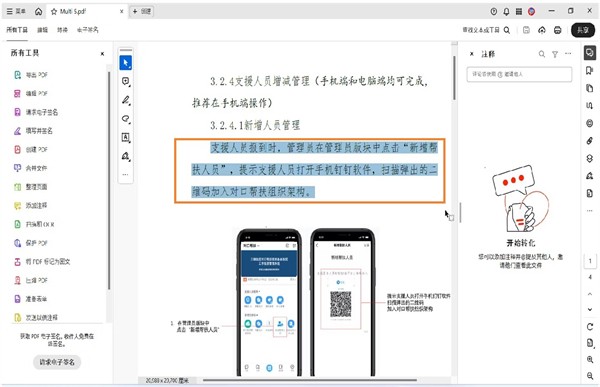The width and height of the screenshot is (600, 387).
Task: Open the page thumbnails pane icon
Action: point(590,88)
